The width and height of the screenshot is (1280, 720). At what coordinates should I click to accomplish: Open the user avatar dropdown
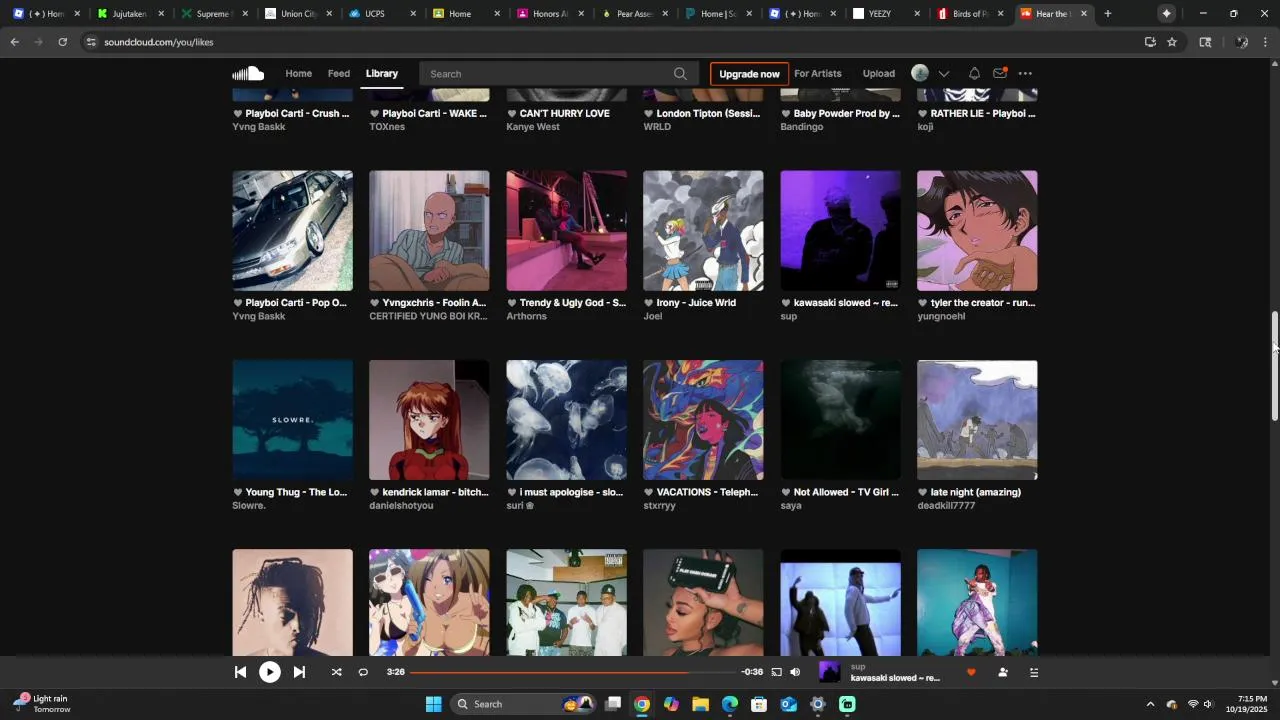coord(920,74)
